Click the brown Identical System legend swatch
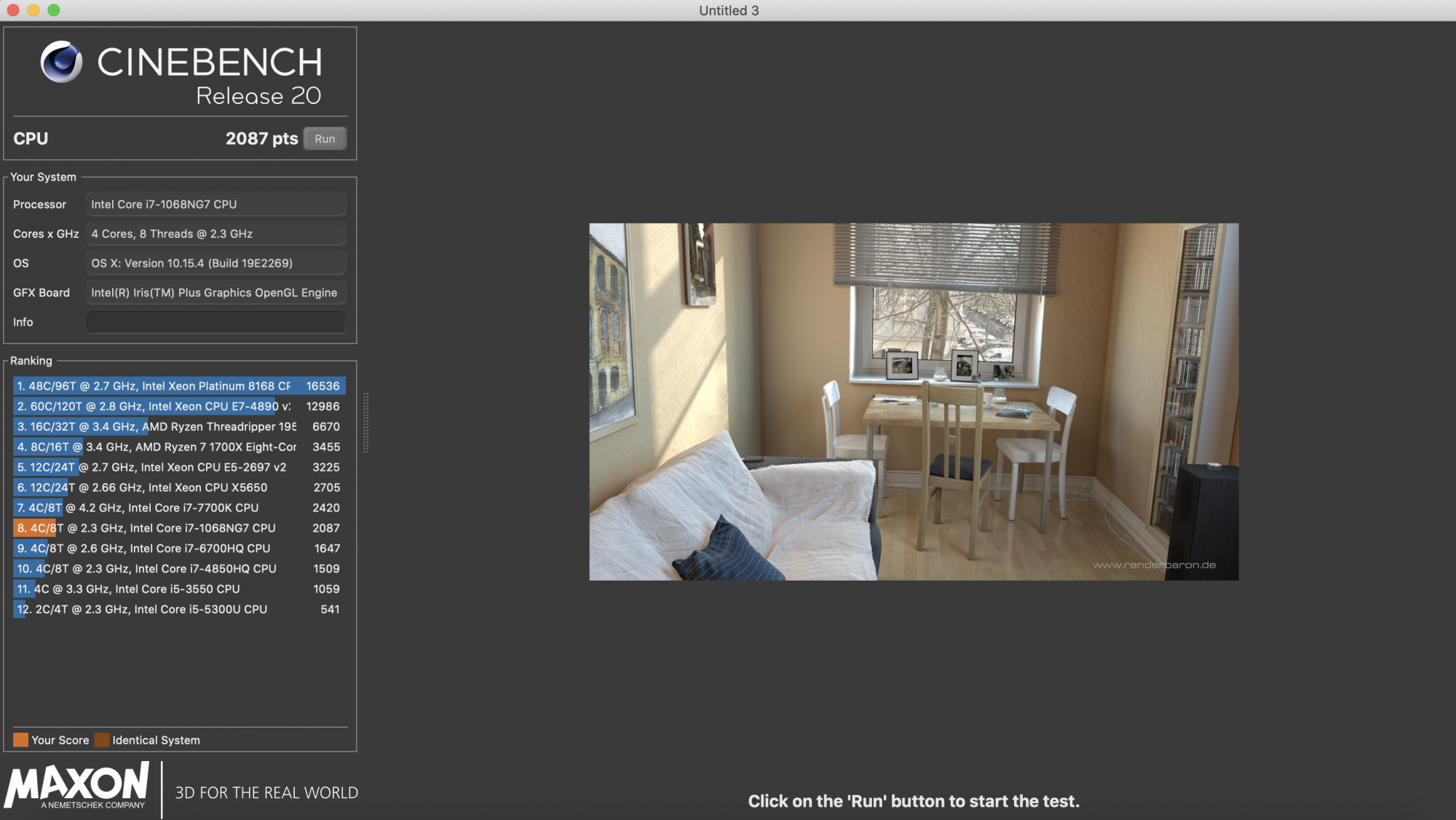 click(x=102, y=740)
